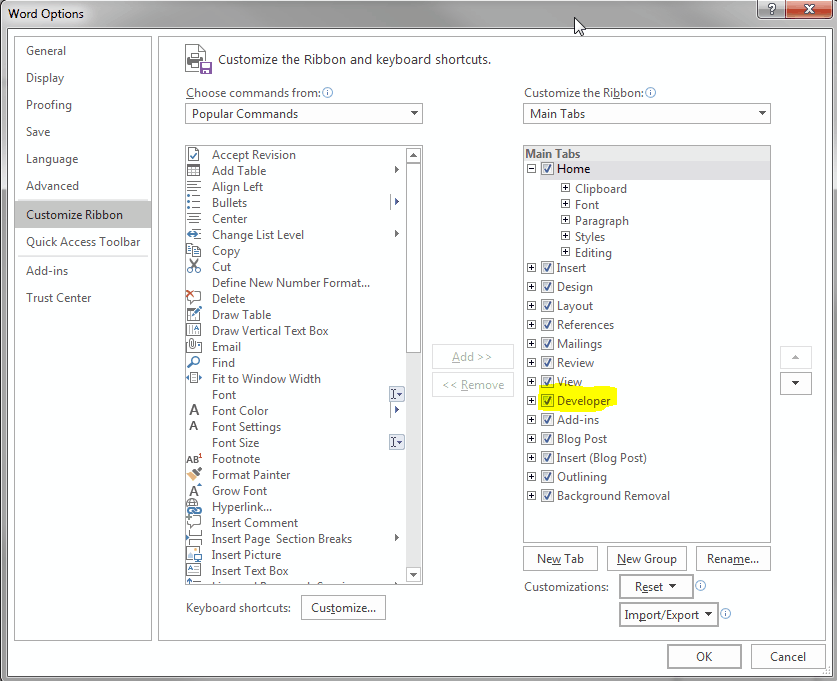Screen dimensions: 837x681
Task: Click the Insert Text Box icon
Action: [194, 570]
